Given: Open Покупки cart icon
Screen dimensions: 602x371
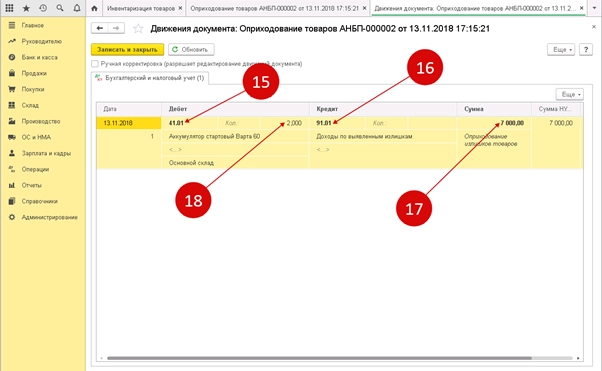Looking at the screenshot, I should click(12, 89).
